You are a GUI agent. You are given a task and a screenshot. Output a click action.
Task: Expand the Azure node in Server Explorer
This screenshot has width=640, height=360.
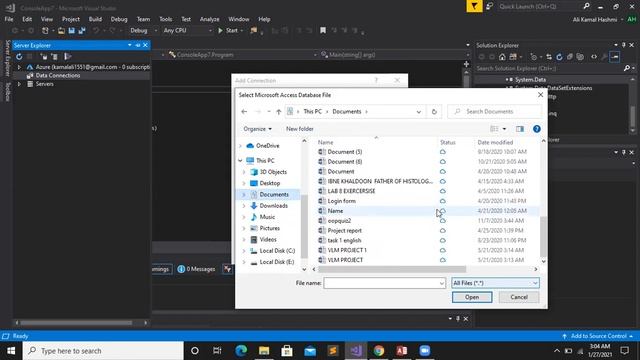[x=19, y=67]
